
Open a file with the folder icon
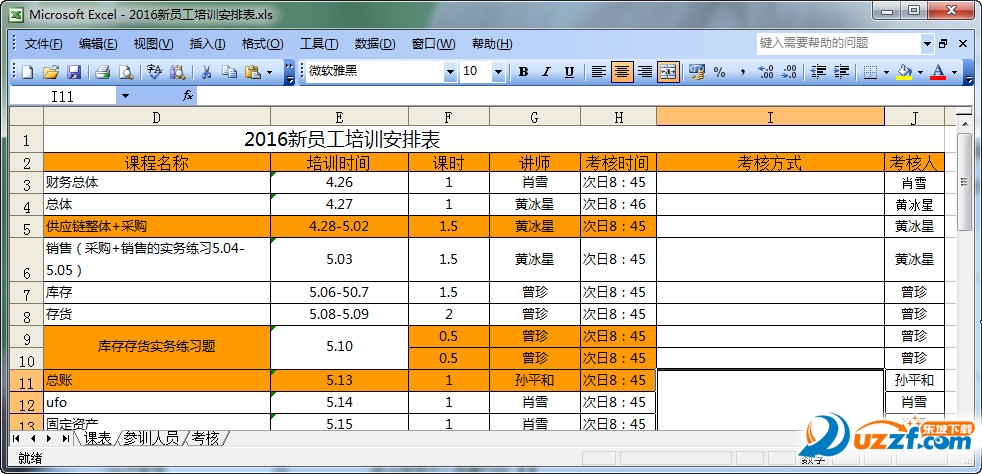(51, 72)
